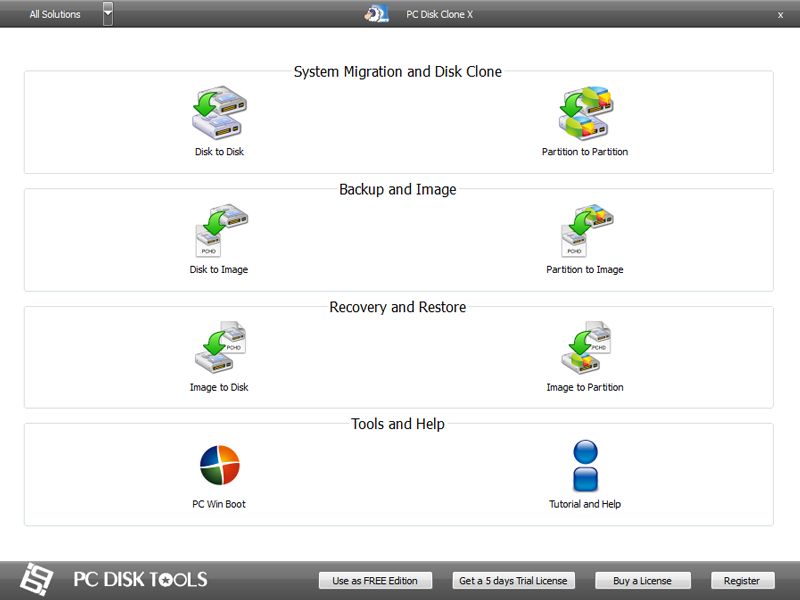
Task: Click the Buy a License button
Action: [642, 581]
